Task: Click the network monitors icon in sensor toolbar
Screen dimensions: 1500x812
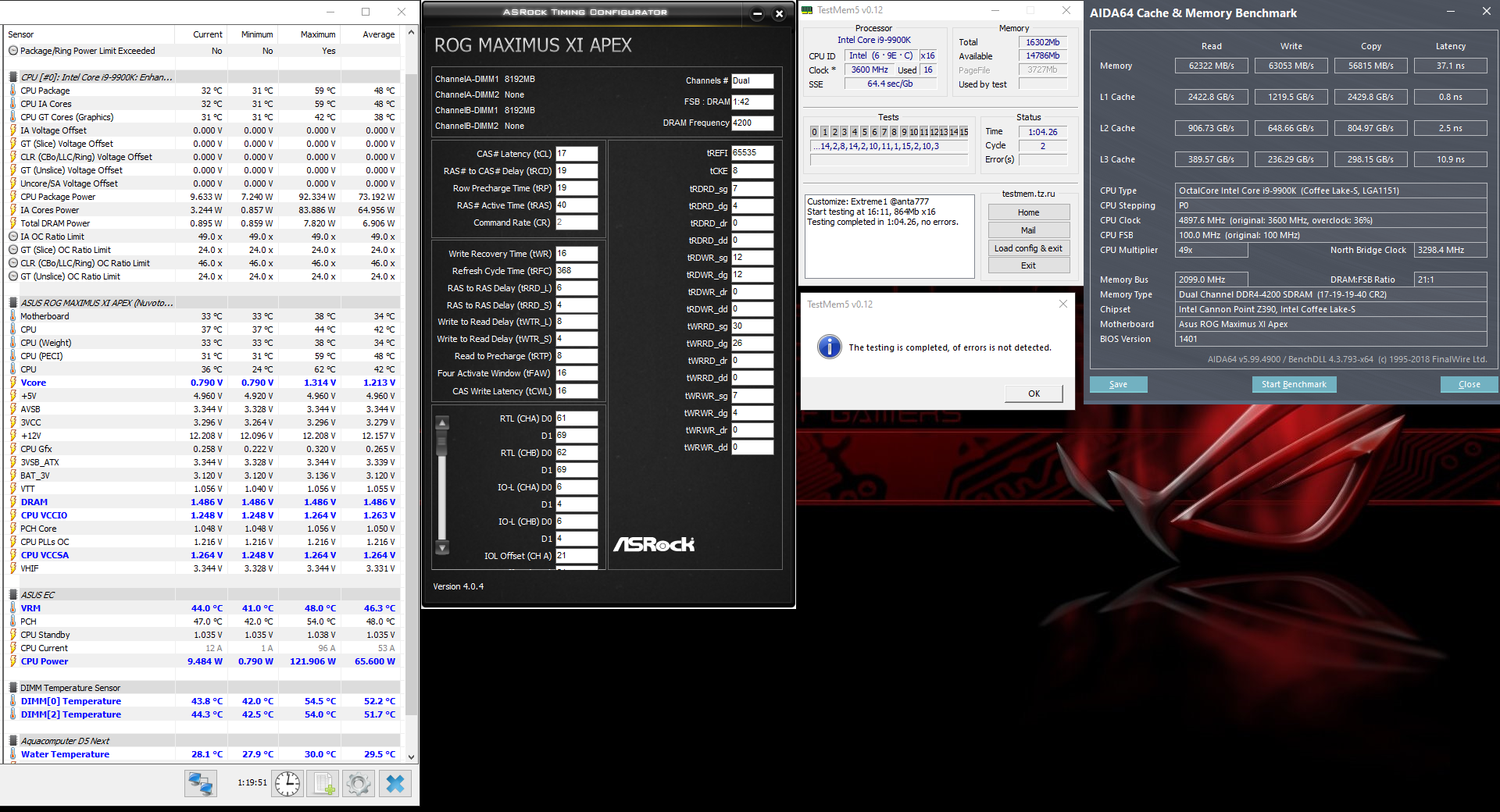Action: [x=201, y=783]
